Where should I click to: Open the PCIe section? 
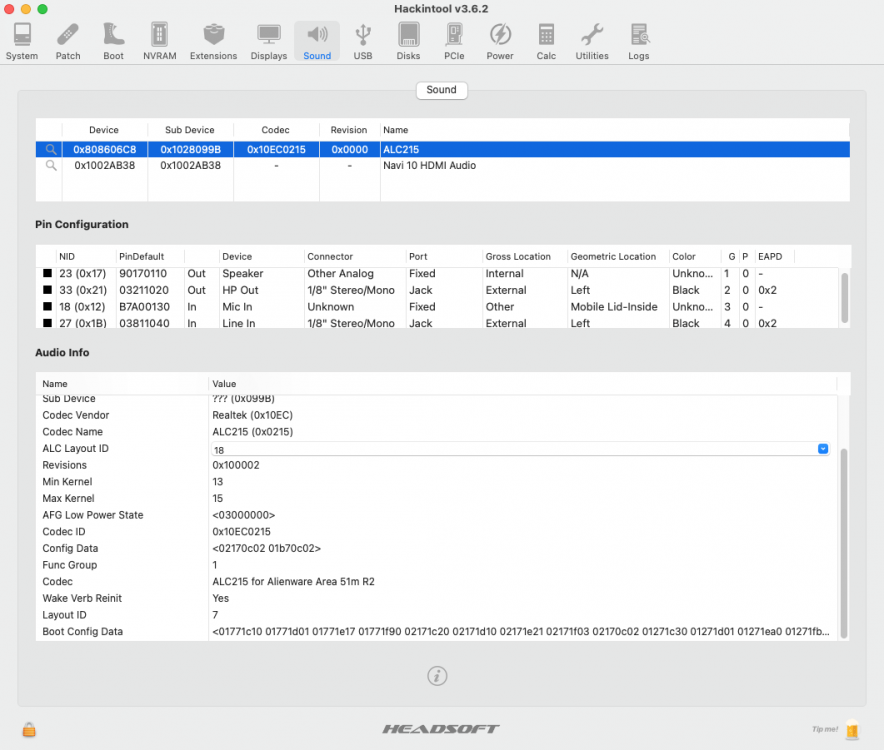tap(454, 41)
